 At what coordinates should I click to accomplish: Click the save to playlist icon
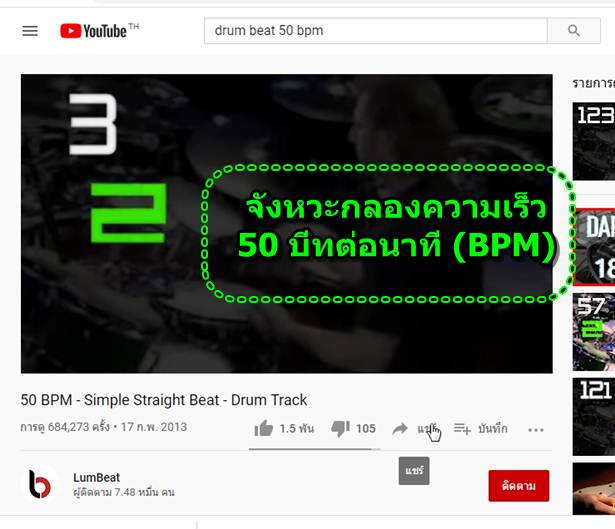coord(462,429)
